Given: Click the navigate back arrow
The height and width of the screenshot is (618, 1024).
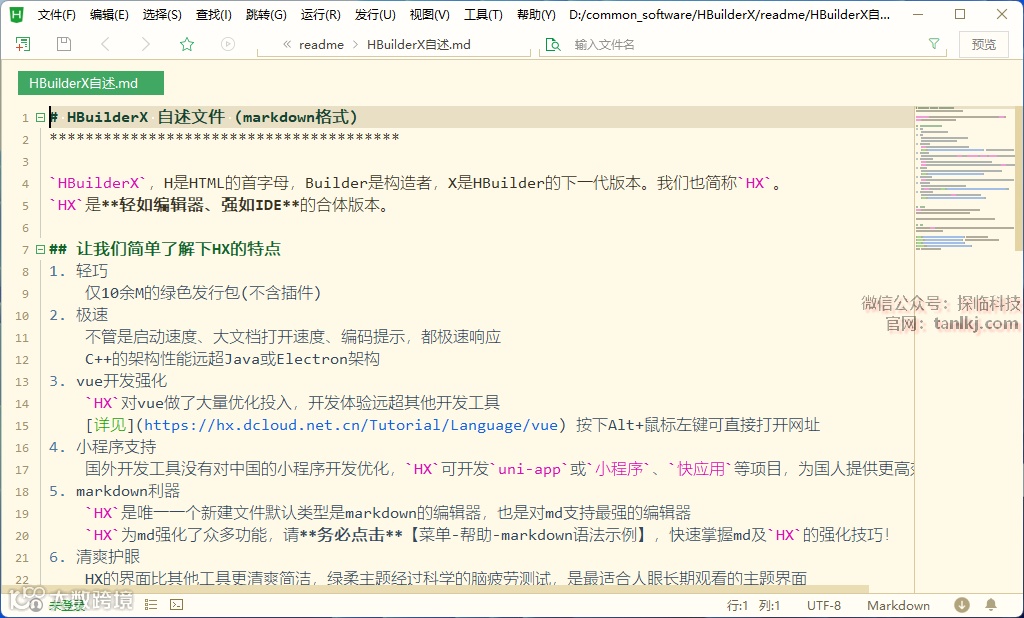Looking at the screenshot, I should point(105,44).
